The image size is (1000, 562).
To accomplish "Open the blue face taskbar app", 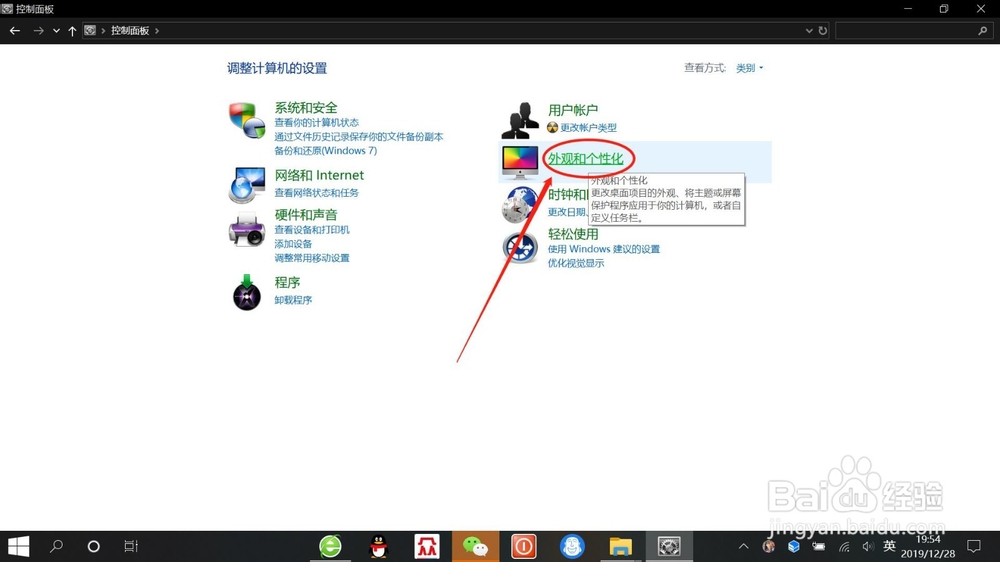I will [572, 546].
